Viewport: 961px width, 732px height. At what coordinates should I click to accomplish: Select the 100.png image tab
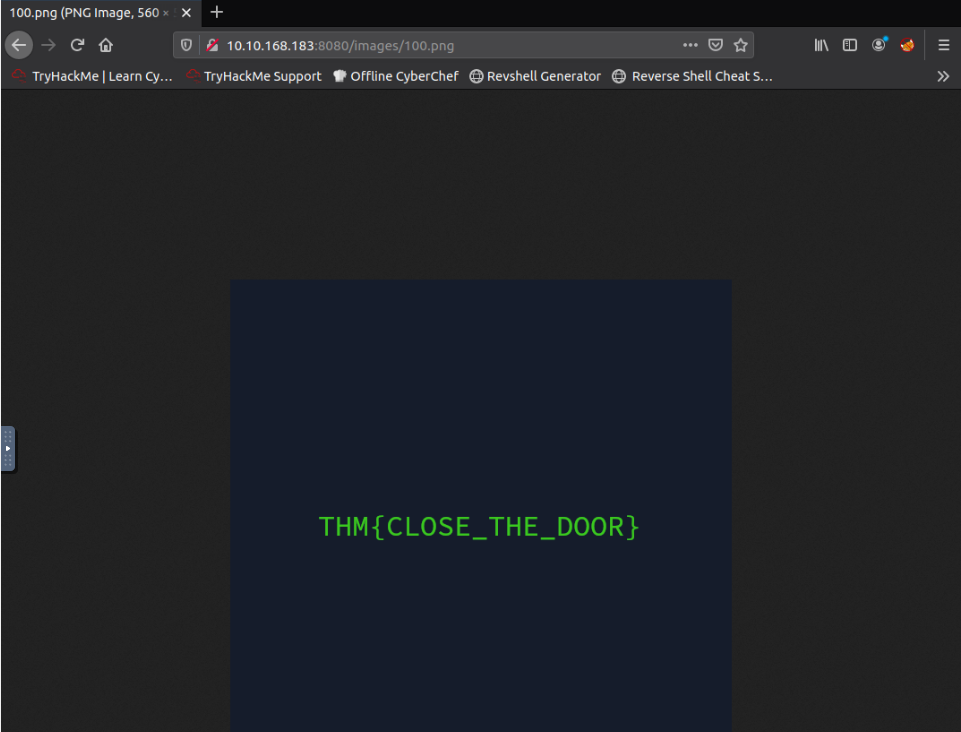tap(101, 13)
